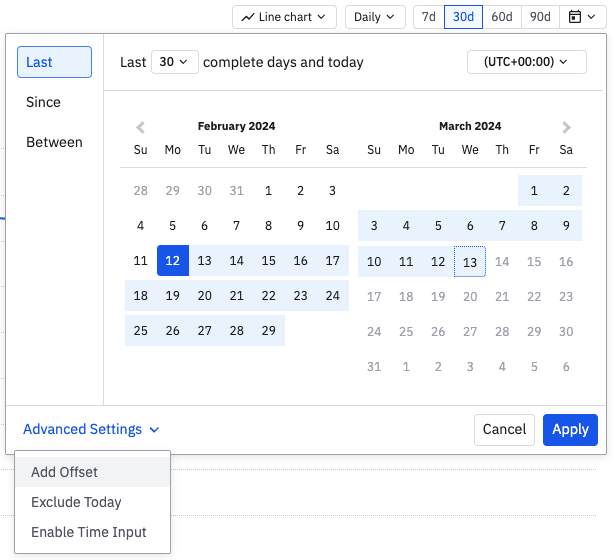Open Daily interval dropdown
This screenshot has width=614, height=560.
pos(375,17)
